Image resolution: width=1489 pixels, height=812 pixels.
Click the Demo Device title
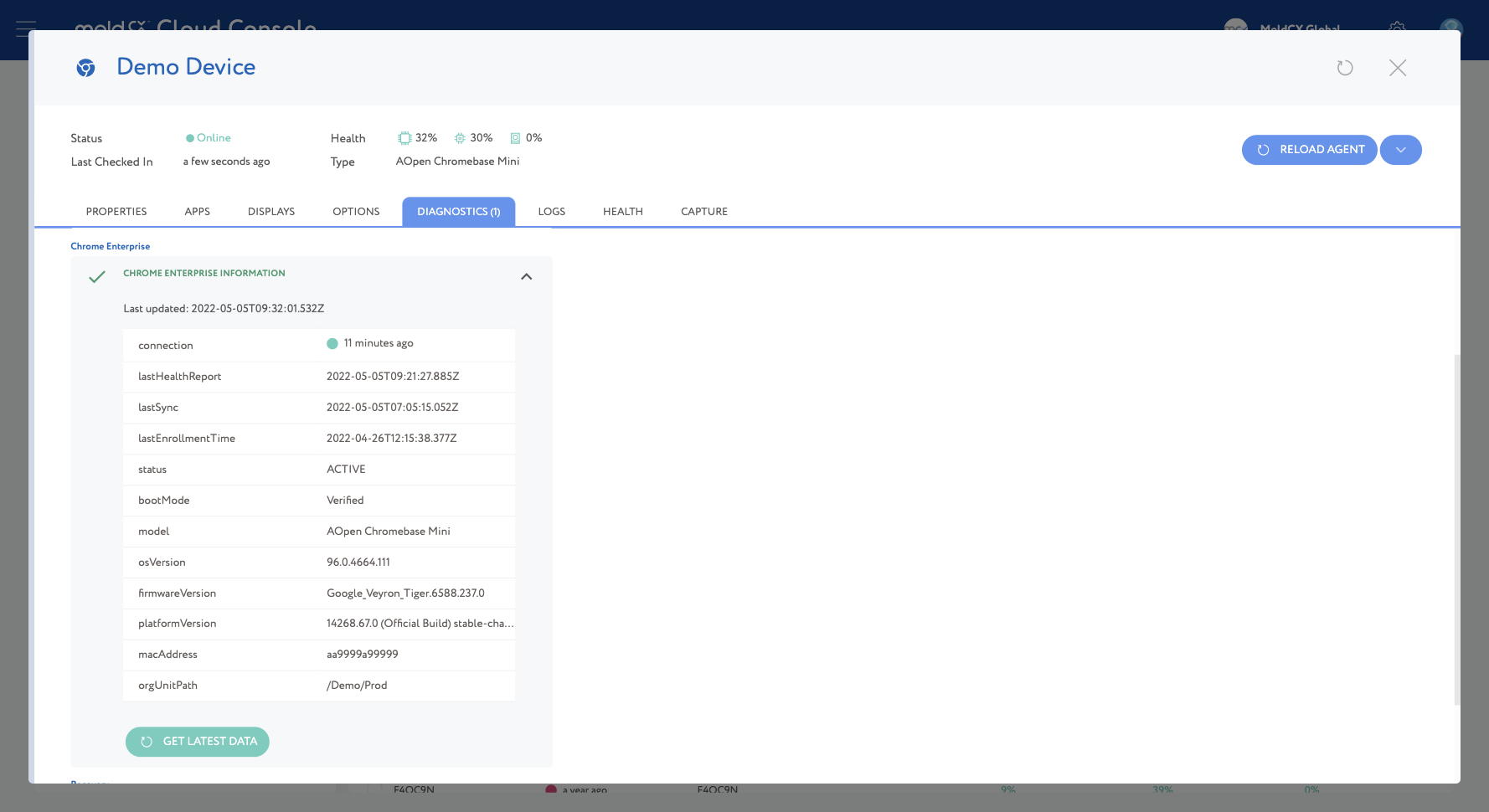pyautogui.click(x=186, y=67)
